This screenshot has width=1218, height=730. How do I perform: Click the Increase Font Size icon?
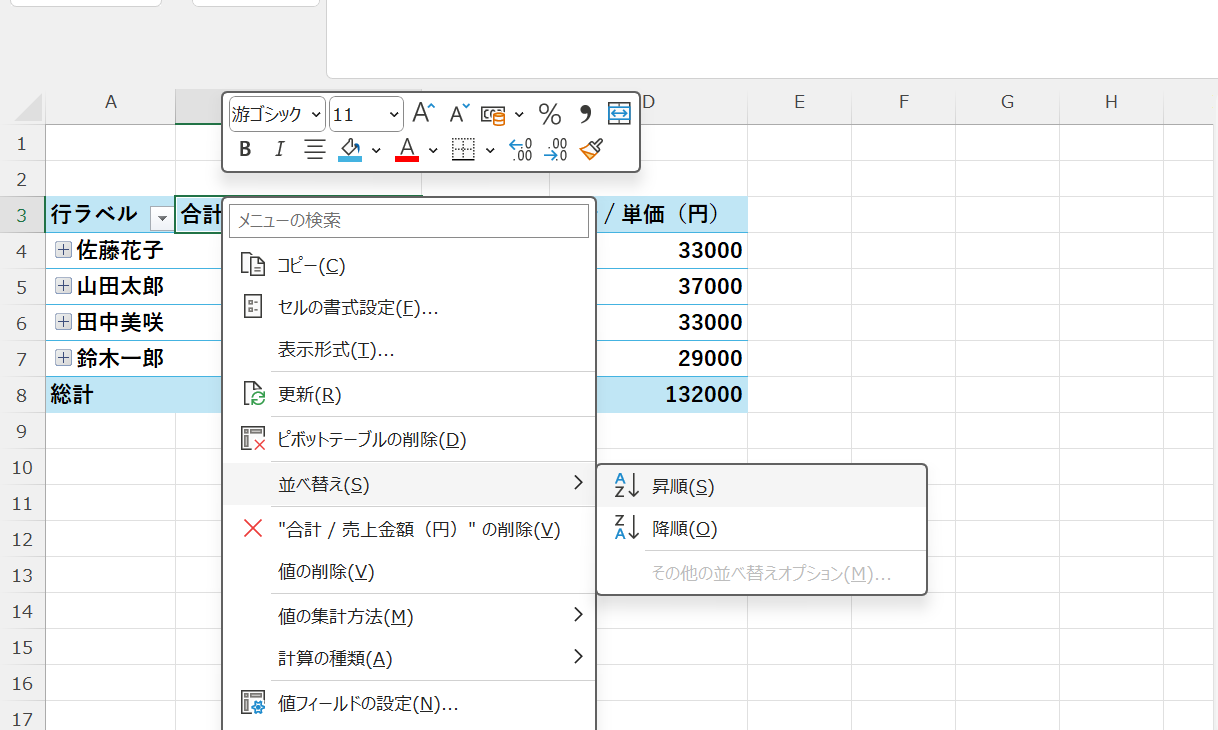(x=422, y=113)
